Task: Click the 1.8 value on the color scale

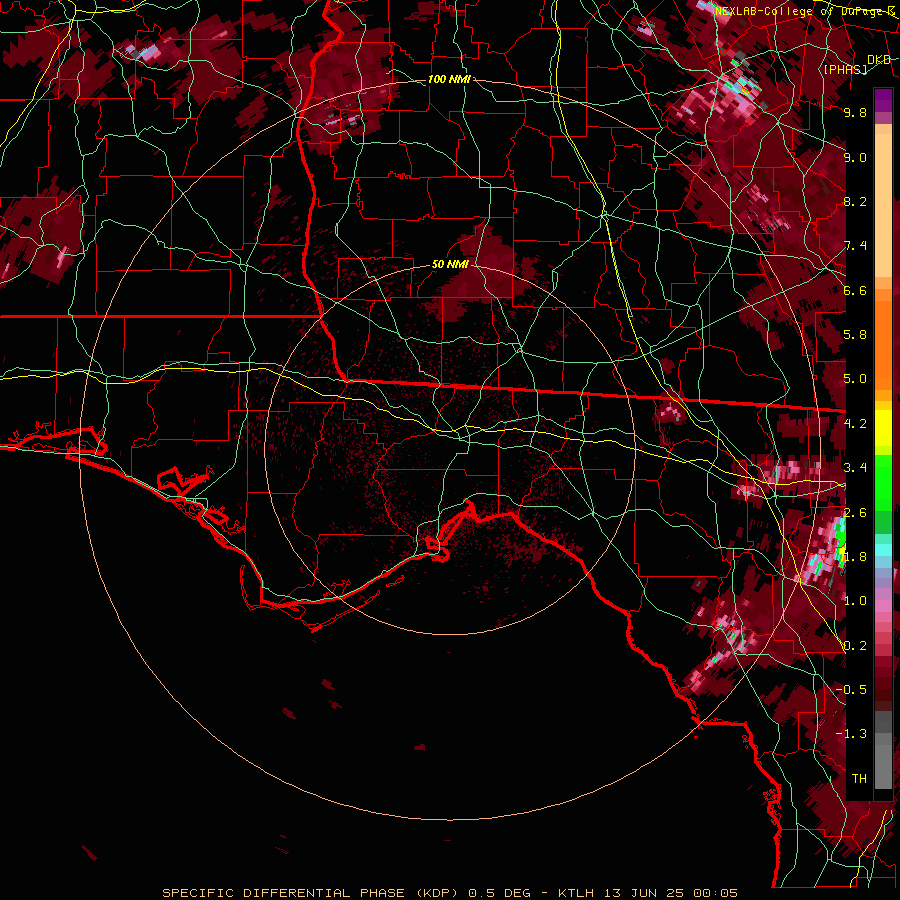Action: (855, 557)
